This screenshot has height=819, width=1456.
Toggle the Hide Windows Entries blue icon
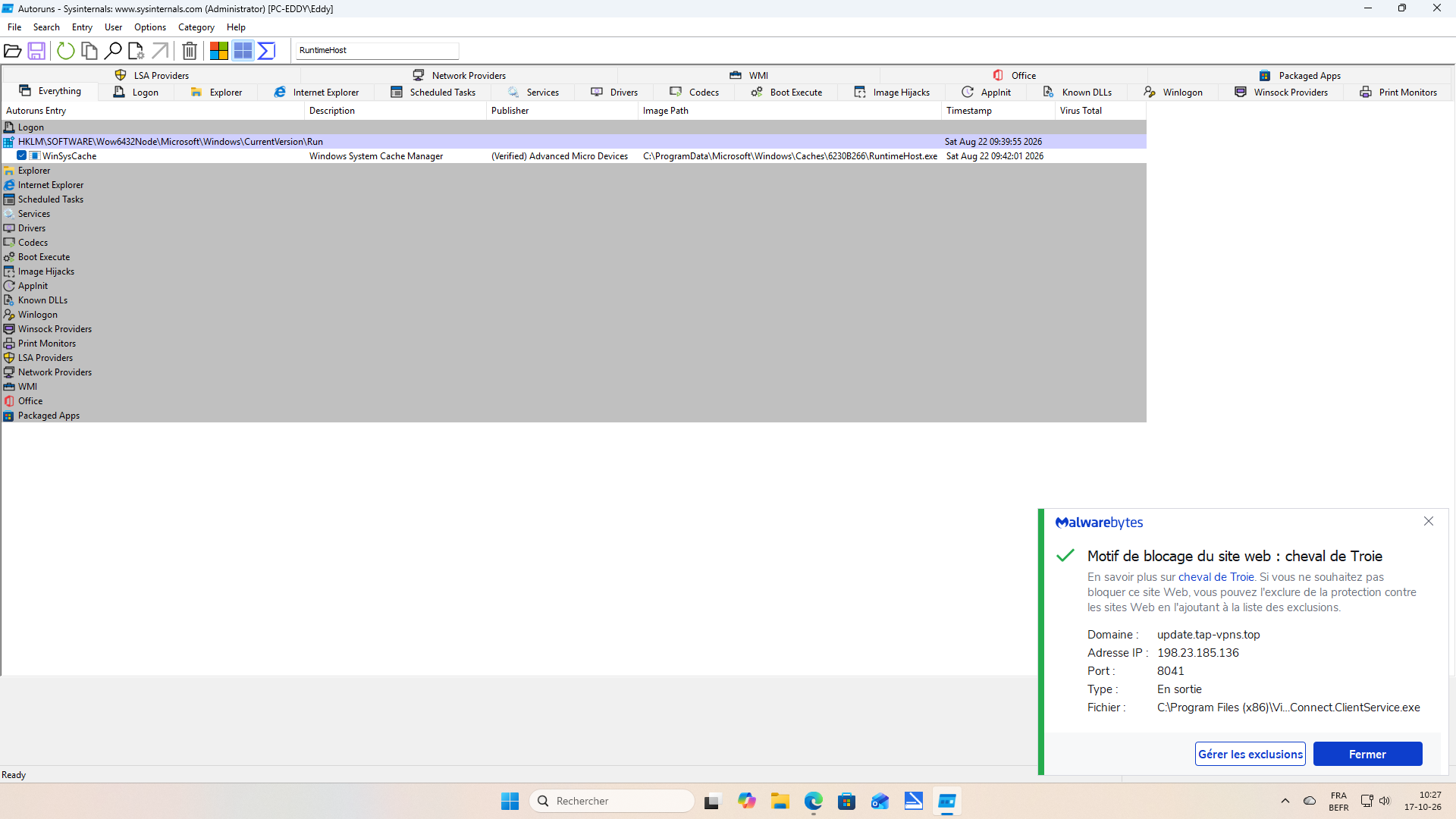point(243,51)
